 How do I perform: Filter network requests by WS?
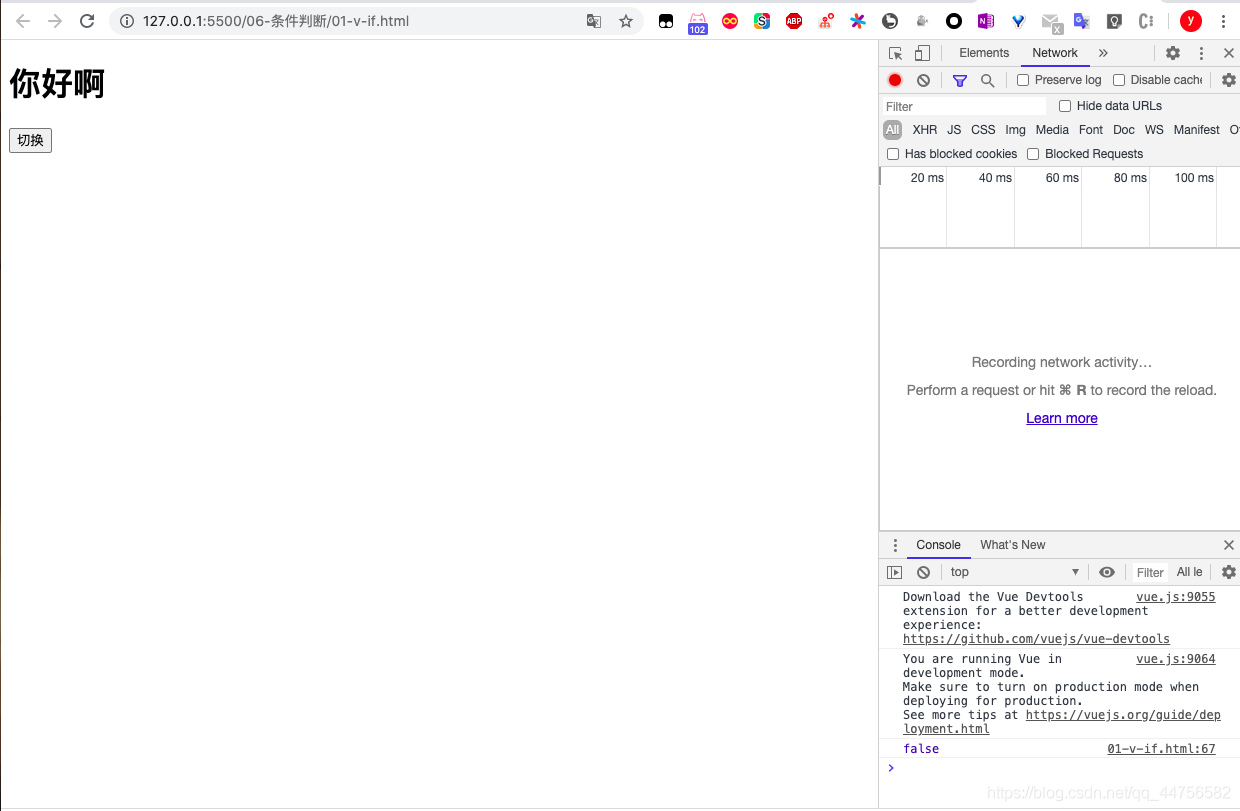tap(1154, 130)
